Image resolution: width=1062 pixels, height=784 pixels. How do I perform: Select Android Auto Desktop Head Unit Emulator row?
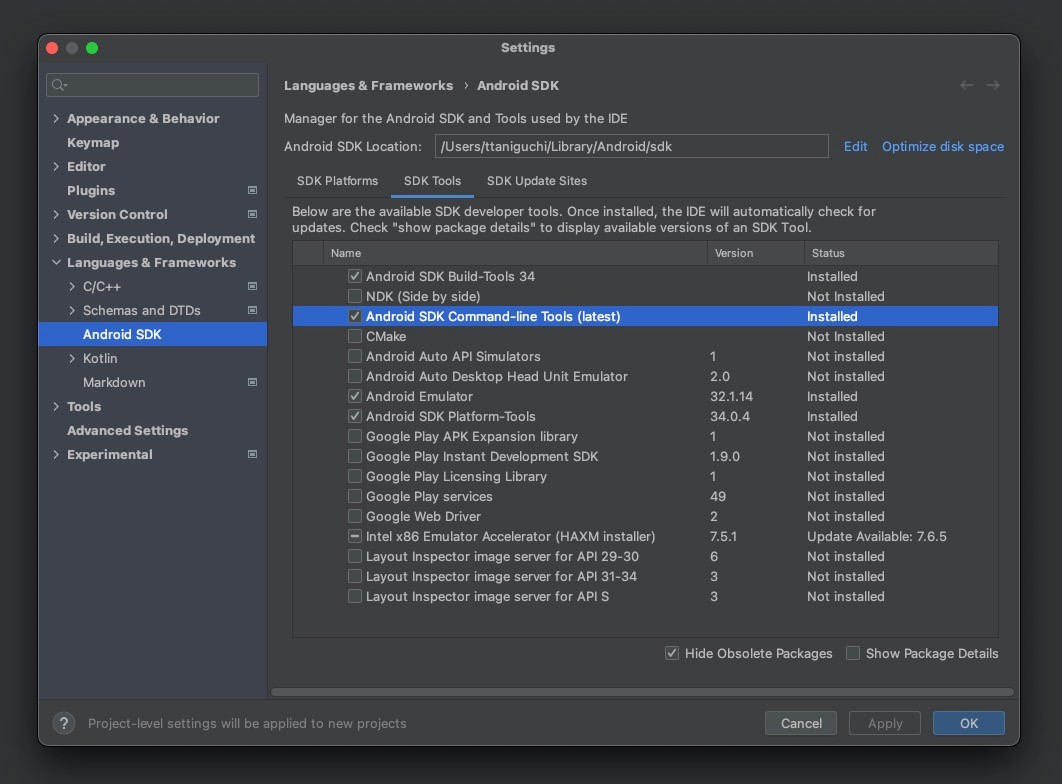pos(645,376)
